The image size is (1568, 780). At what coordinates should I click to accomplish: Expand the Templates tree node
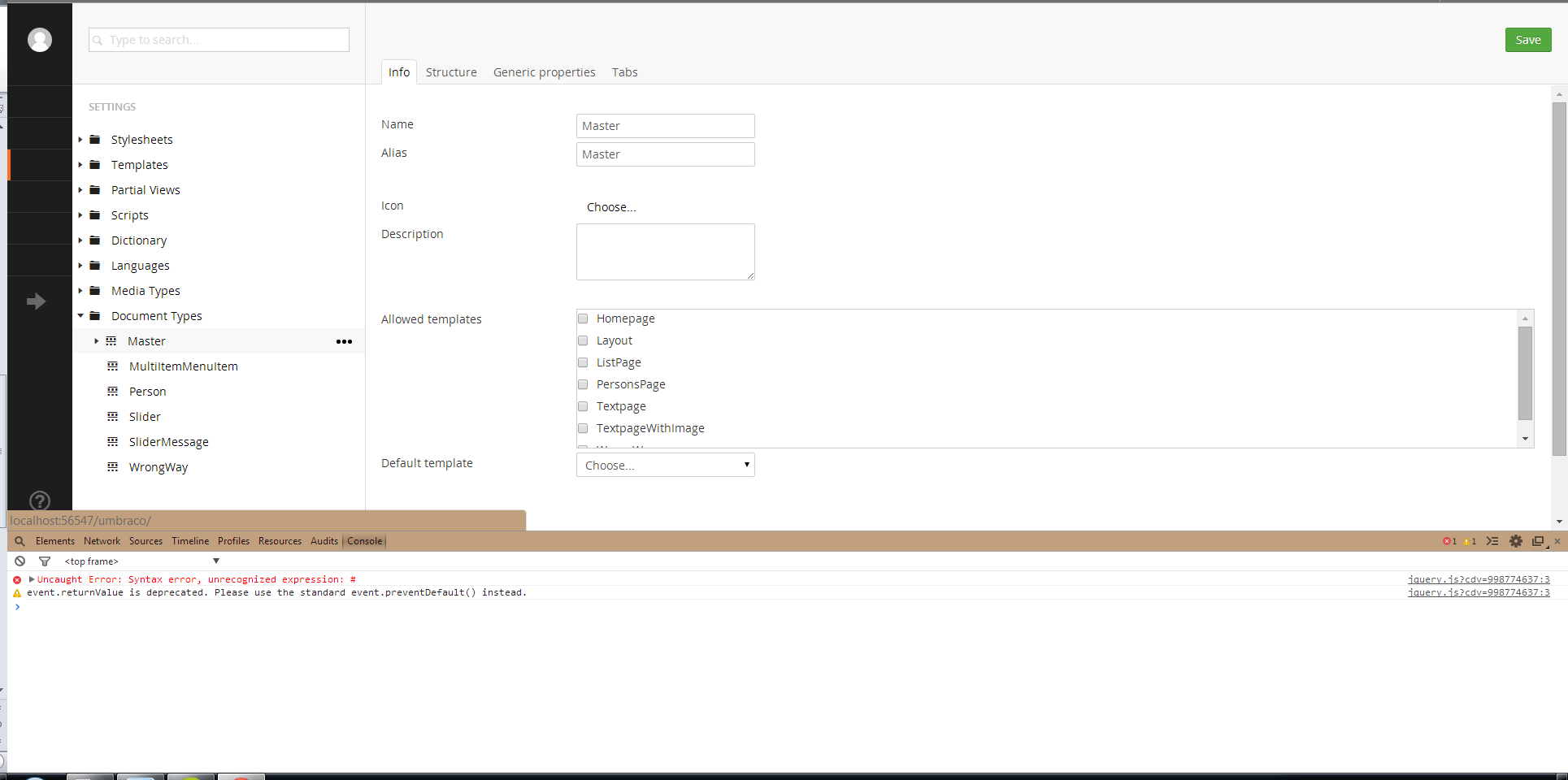80,165
